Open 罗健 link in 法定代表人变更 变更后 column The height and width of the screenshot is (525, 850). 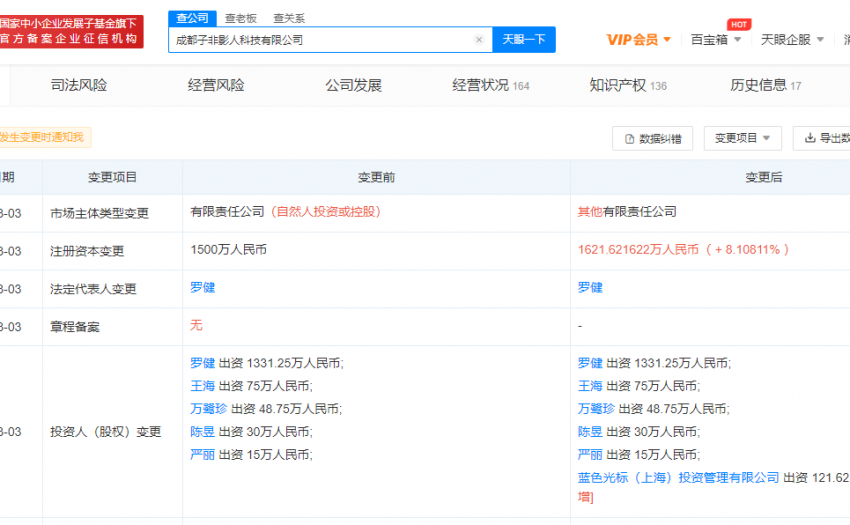click(590, 287)
